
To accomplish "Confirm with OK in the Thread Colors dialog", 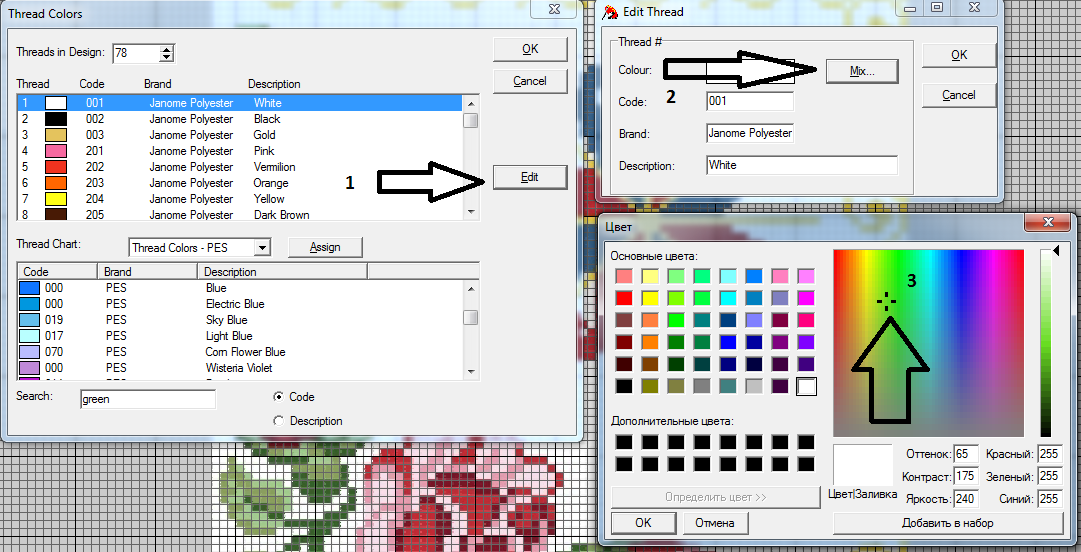I will tap(530, 49).
